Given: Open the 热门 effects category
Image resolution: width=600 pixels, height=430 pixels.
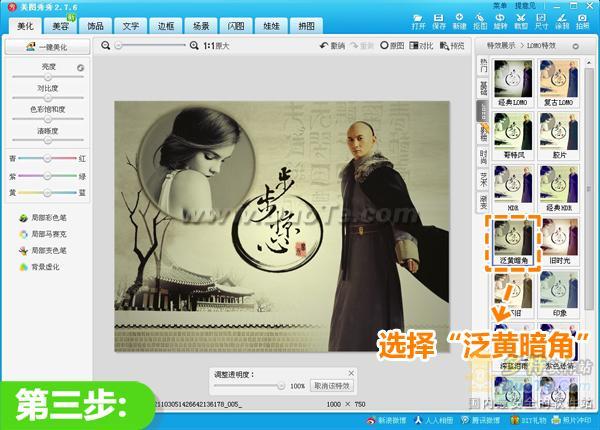Looking at the screenshot, I should point(483,65).
